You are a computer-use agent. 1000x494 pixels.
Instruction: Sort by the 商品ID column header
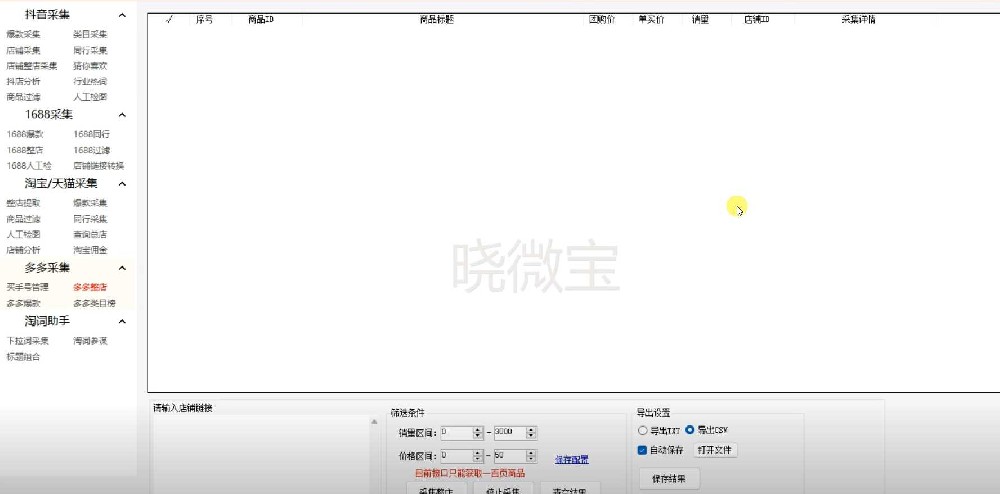tap(261, 20)
